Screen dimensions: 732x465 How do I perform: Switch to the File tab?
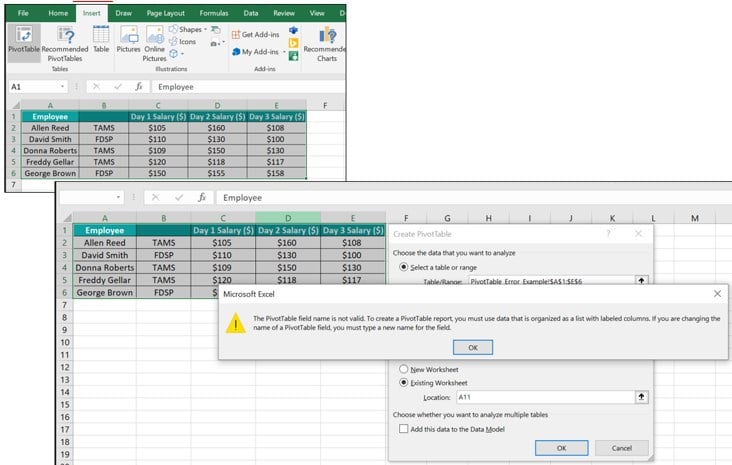(23, 13)
